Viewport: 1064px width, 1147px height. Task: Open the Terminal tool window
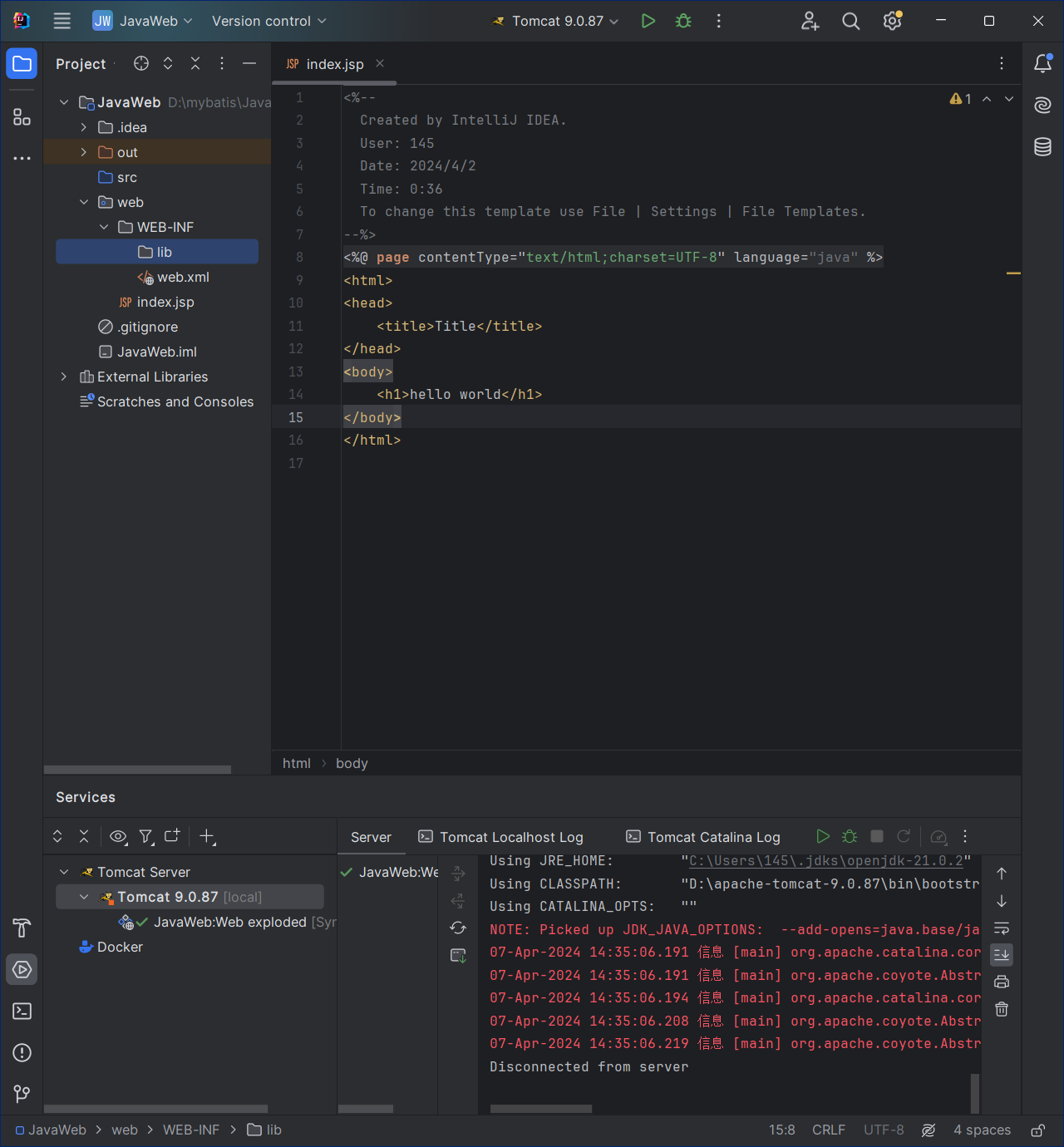coord(22,1011)
